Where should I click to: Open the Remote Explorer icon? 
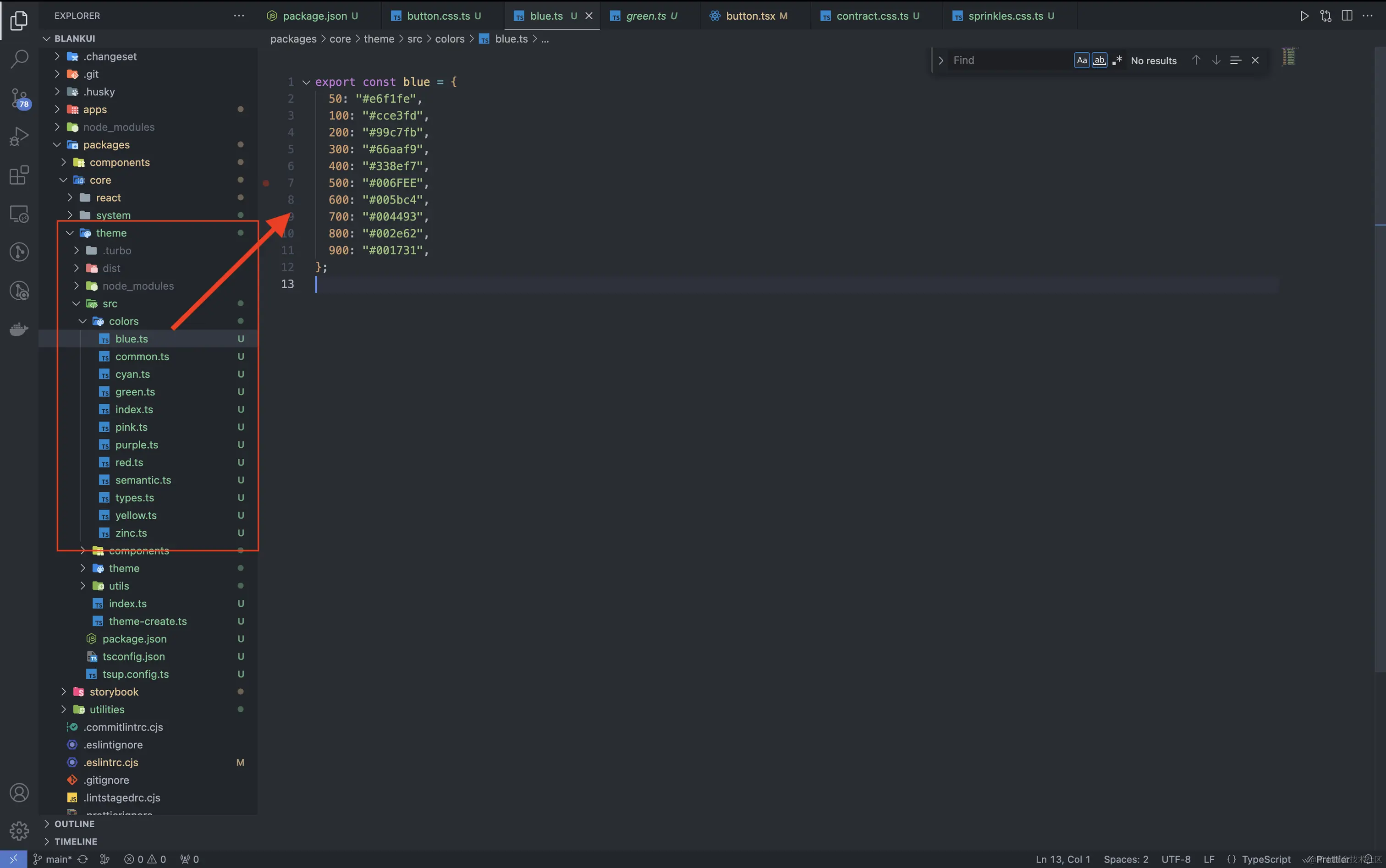click(x=19, y=214)
